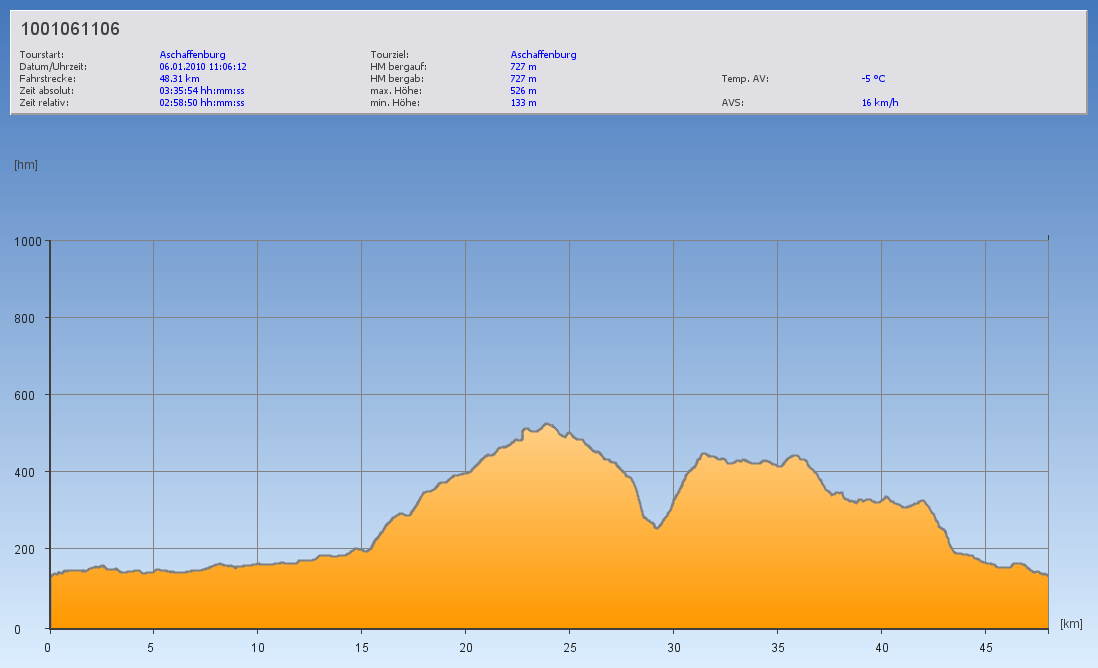Click the date 06.01.2010 11:06:12

pos(203,66)
